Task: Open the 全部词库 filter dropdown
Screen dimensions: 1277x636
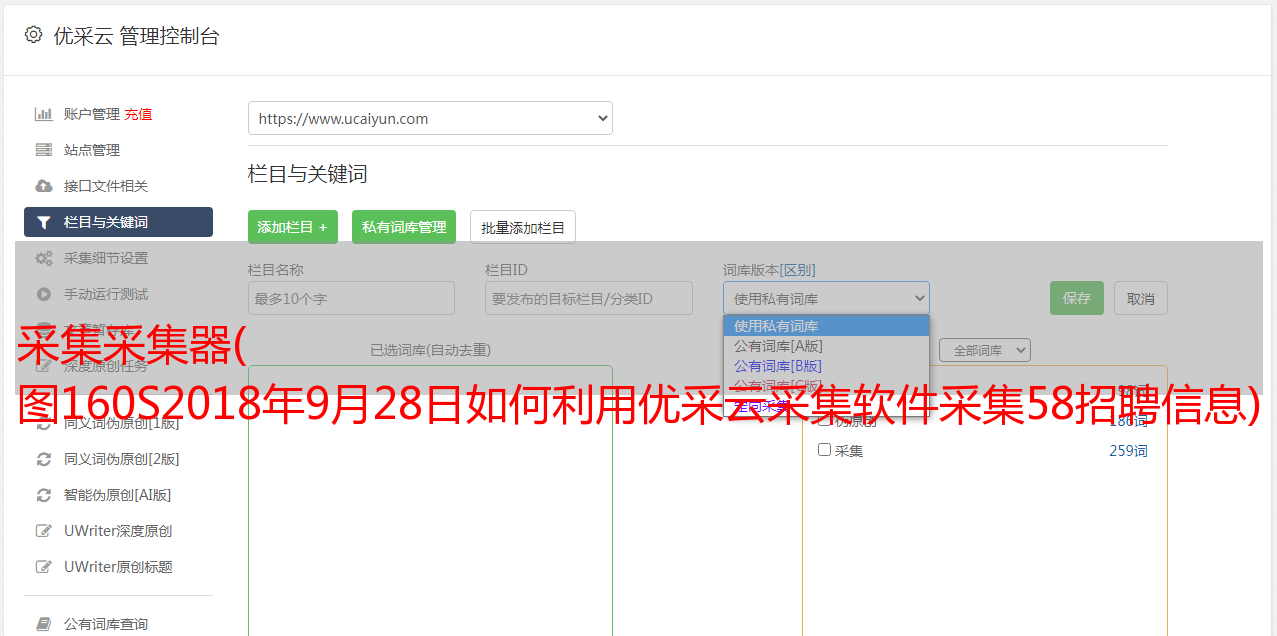Action: pos(985,350)
